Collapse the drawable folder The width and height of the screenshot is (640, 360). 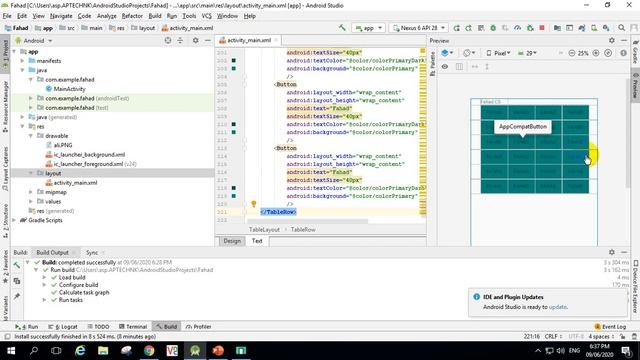31,136
